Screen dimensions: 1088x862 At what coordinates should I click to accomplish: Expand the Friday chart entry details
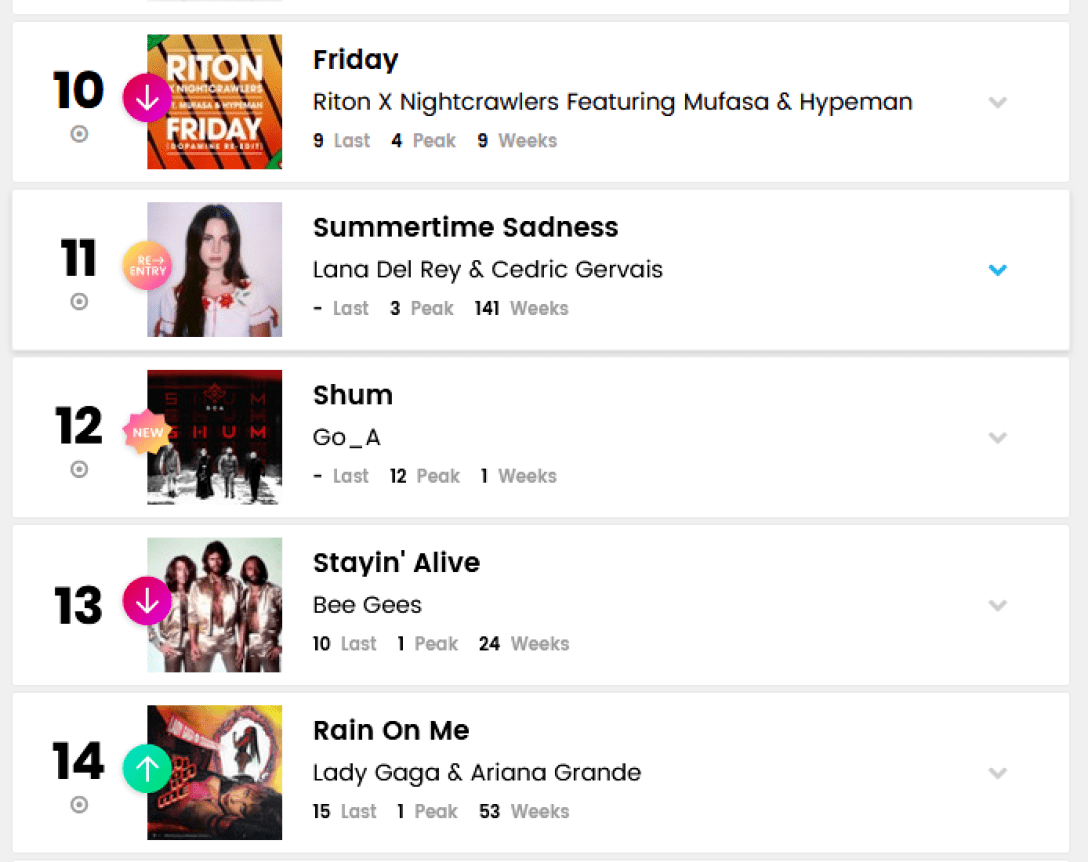(997, 102)
